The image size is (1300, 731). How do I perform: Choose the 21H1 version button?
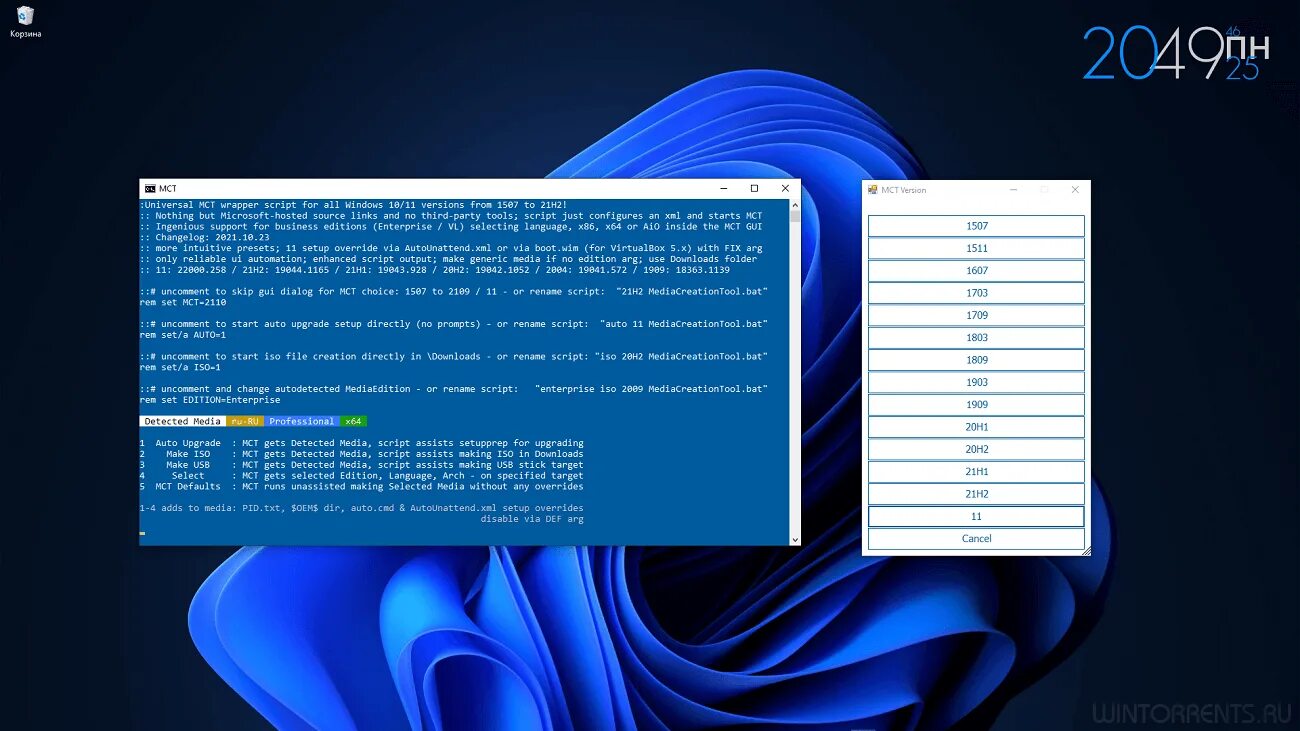pyautogui.click(x=976, y=472)
